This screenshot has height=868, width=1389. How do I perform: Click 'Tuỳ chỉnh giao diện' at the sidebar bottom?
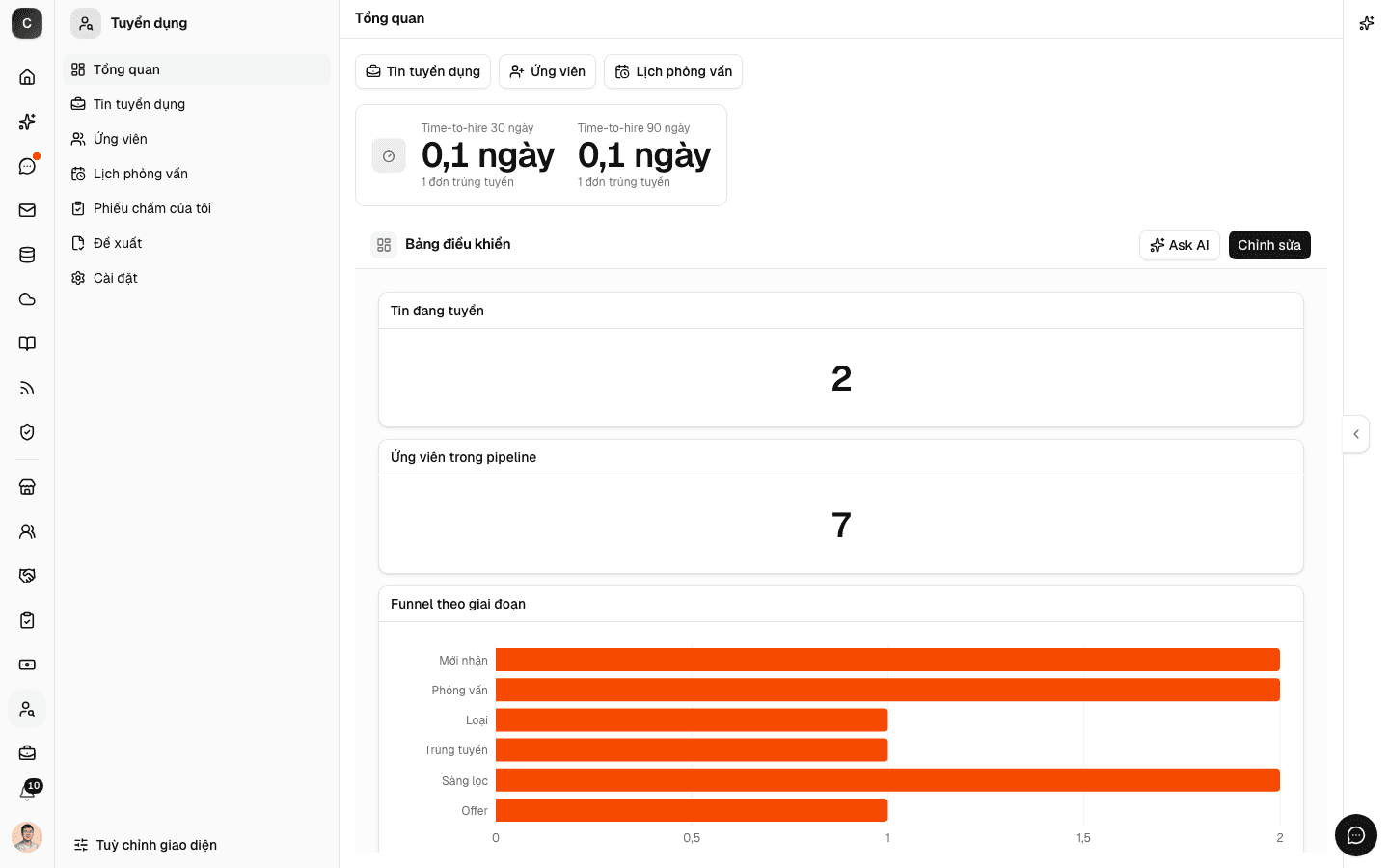click(146, 845)
